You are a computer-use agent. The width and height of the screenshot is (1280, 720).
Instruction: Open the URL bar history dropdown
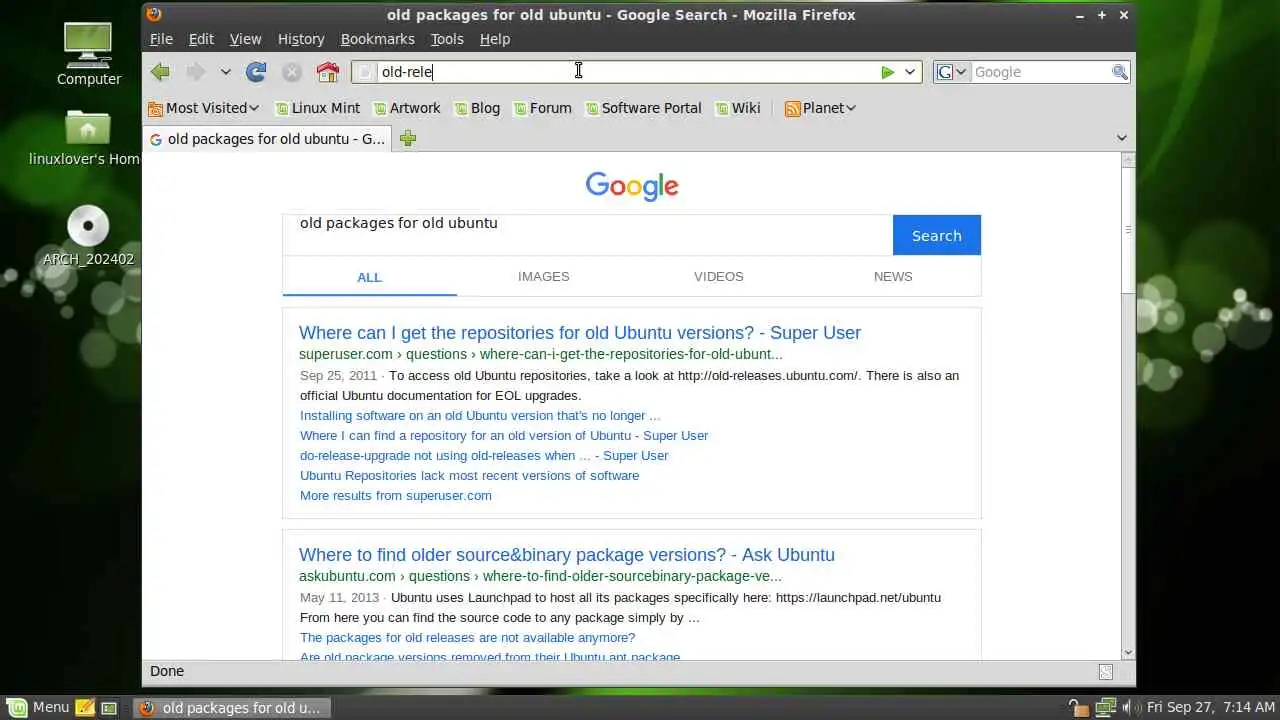[x=910, y=72]
